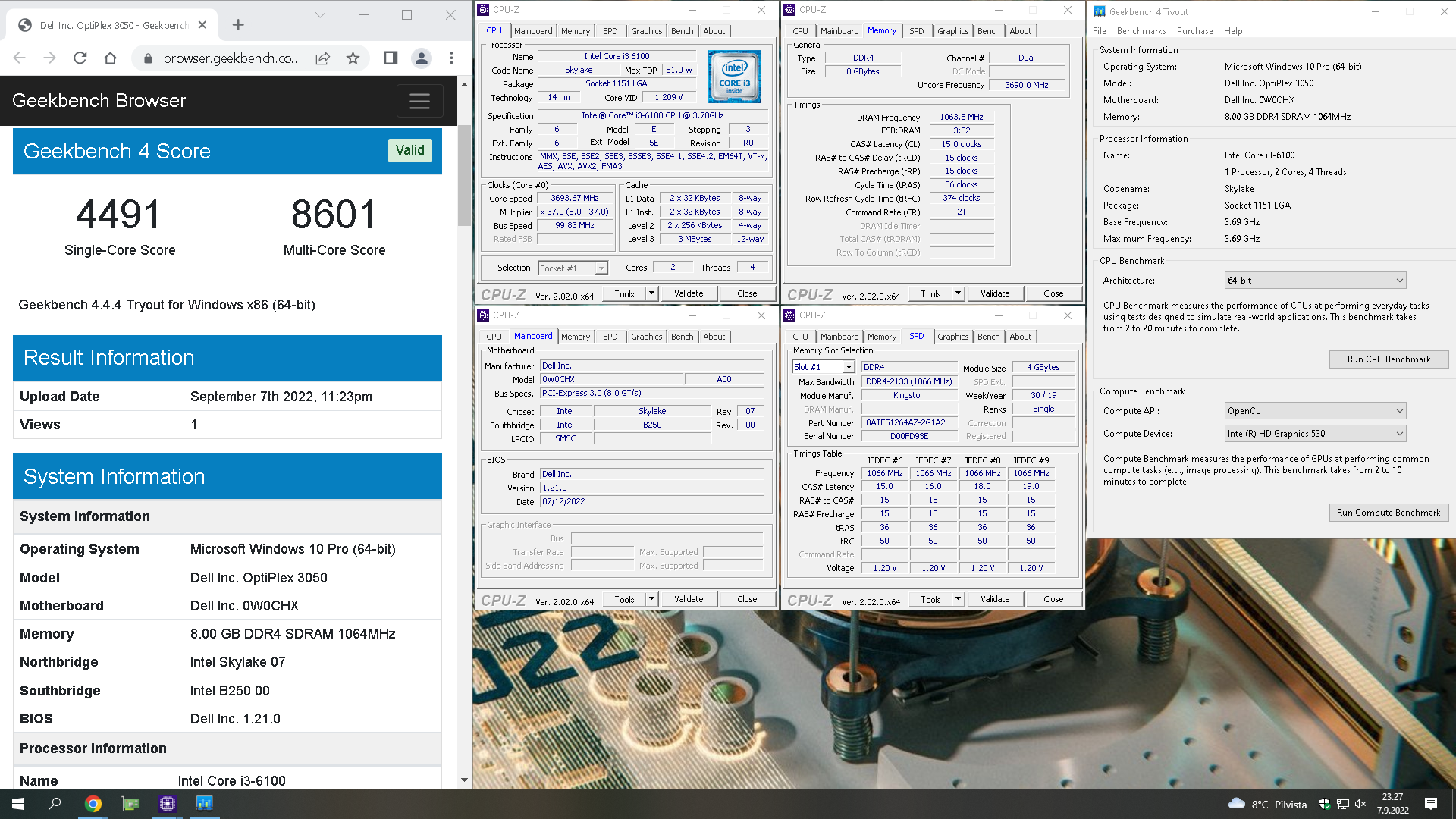The width and height of the screenshot is (1456, 819).
Task: Reload the Geekbench browser page
Action: pos(80,58)
